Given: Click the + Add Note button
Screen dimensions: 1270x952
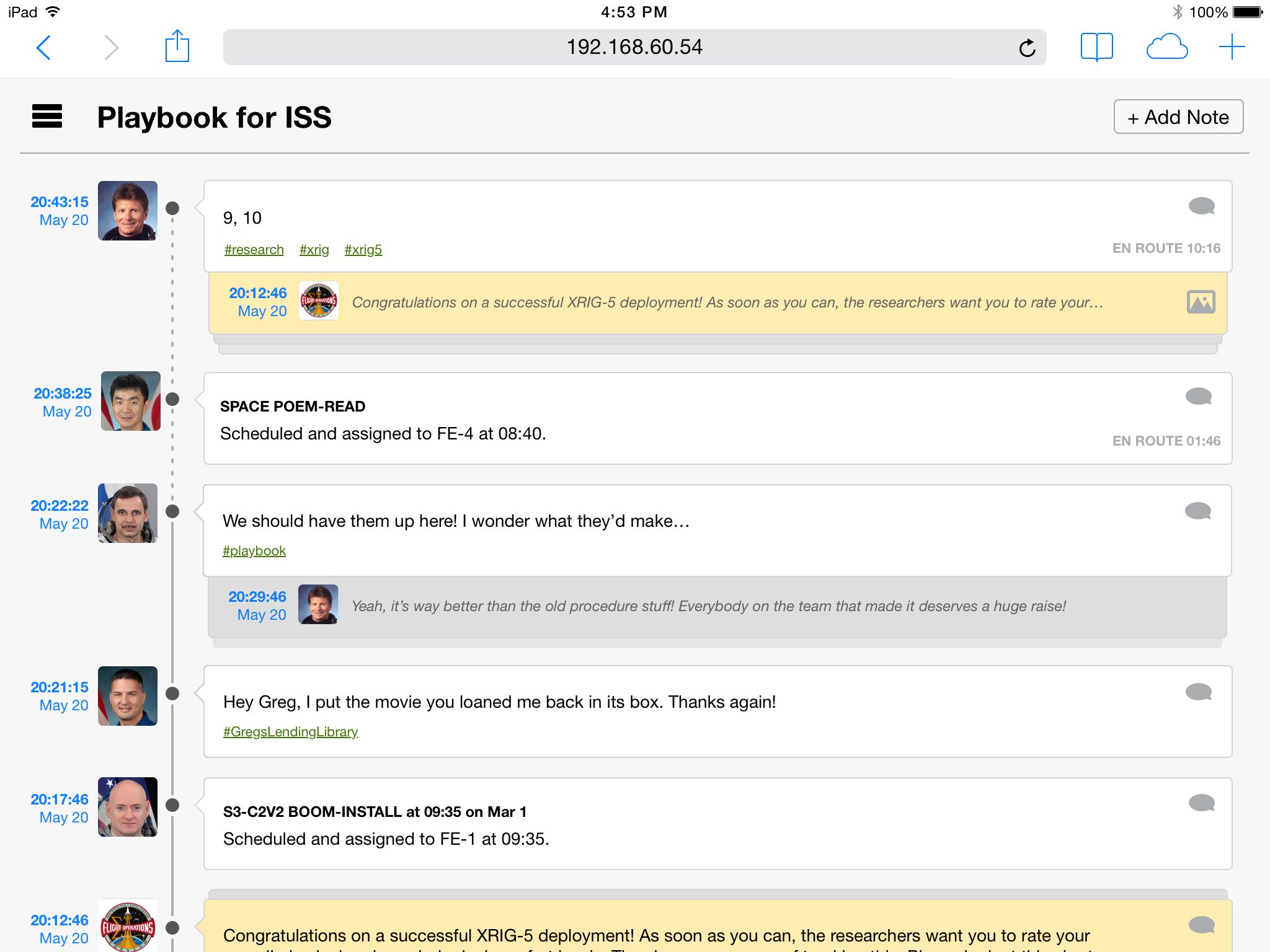Looking at the screenshot, I should pyautogui.click(x=1178, y=117).
